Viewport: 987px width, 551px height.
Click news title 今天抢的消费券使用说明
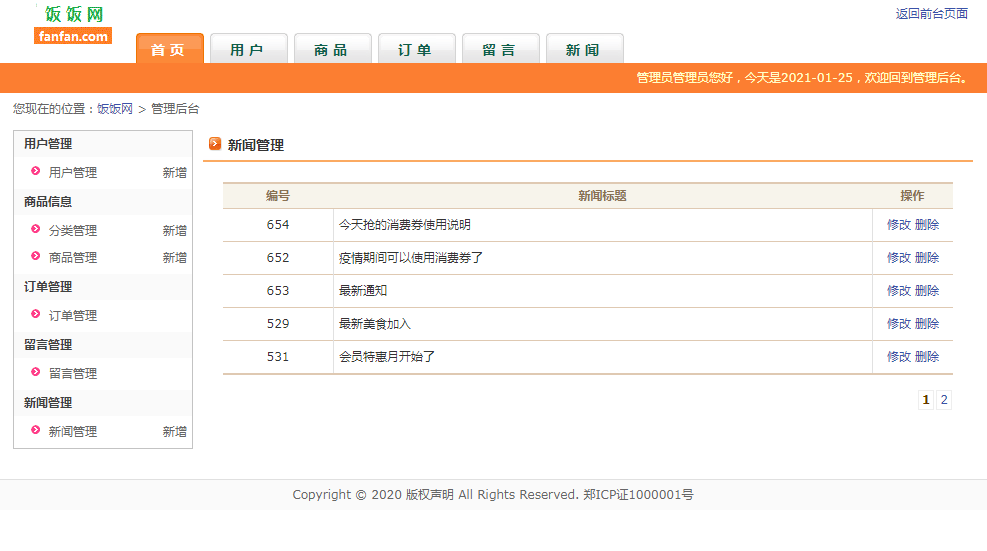405,225
